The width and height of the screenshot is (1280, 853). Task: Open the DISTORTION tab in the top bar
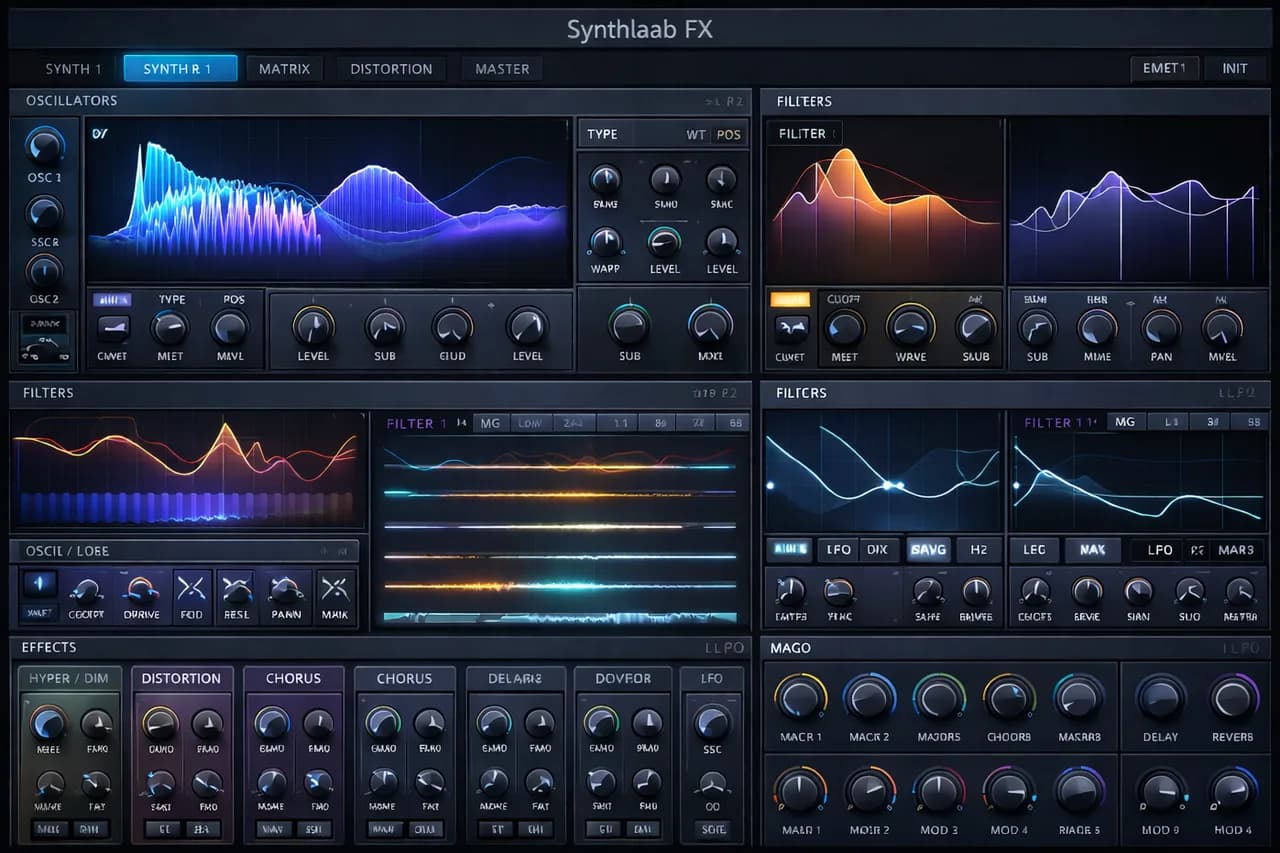(391, 69)
